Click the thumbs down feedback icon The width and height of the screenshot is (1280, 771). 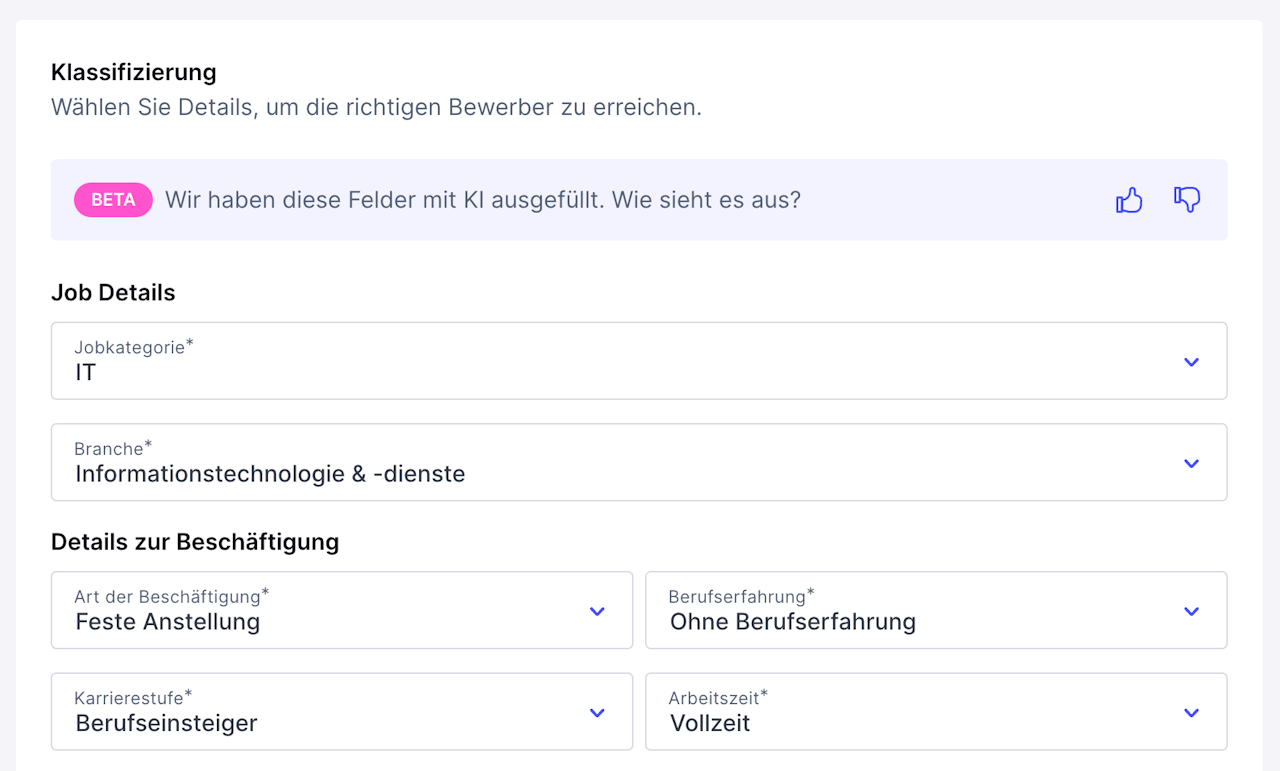pos(1187,200)
